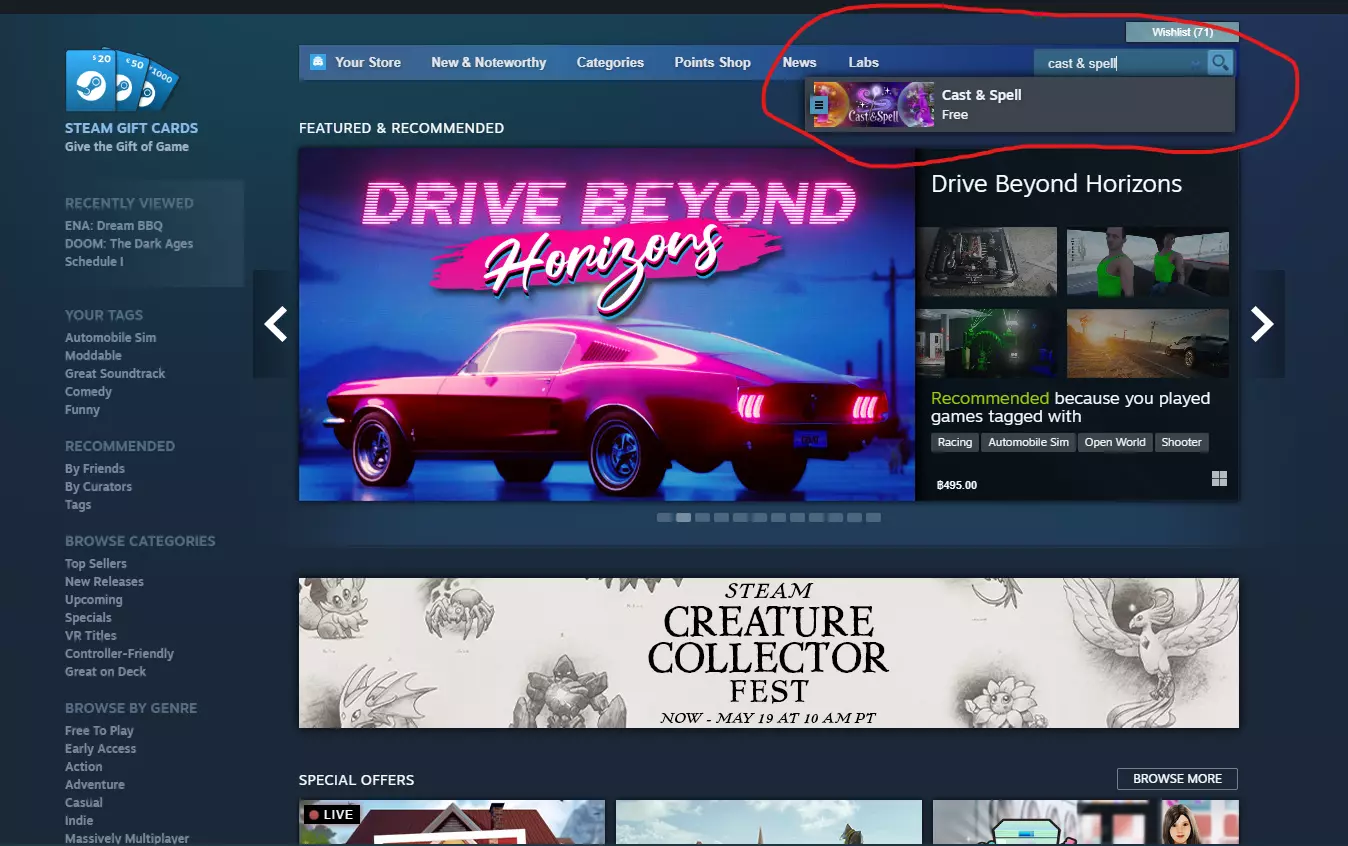Viewport: 1348px width, 846px height.
Task: Click the highlighted active carousel page dot
Action: pyautogui.click(x=683, y=518)
